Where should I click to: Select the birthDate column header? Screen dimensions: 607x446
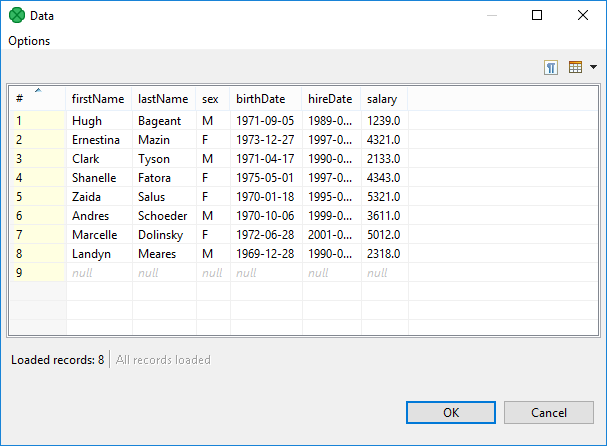click(x=266, y=99)
